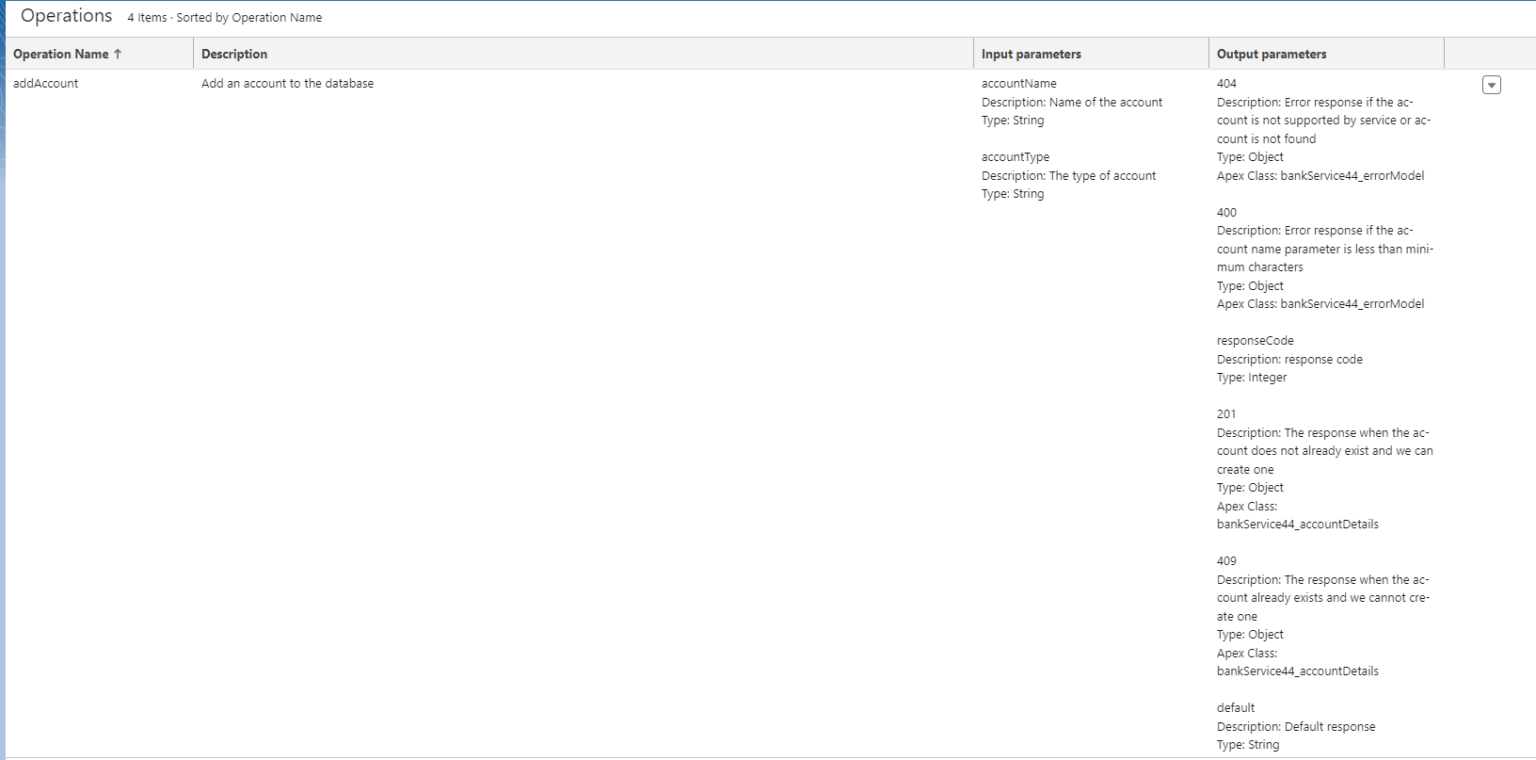
Task: Click the 404 output parameter entry
Action: pos(1226,83)
